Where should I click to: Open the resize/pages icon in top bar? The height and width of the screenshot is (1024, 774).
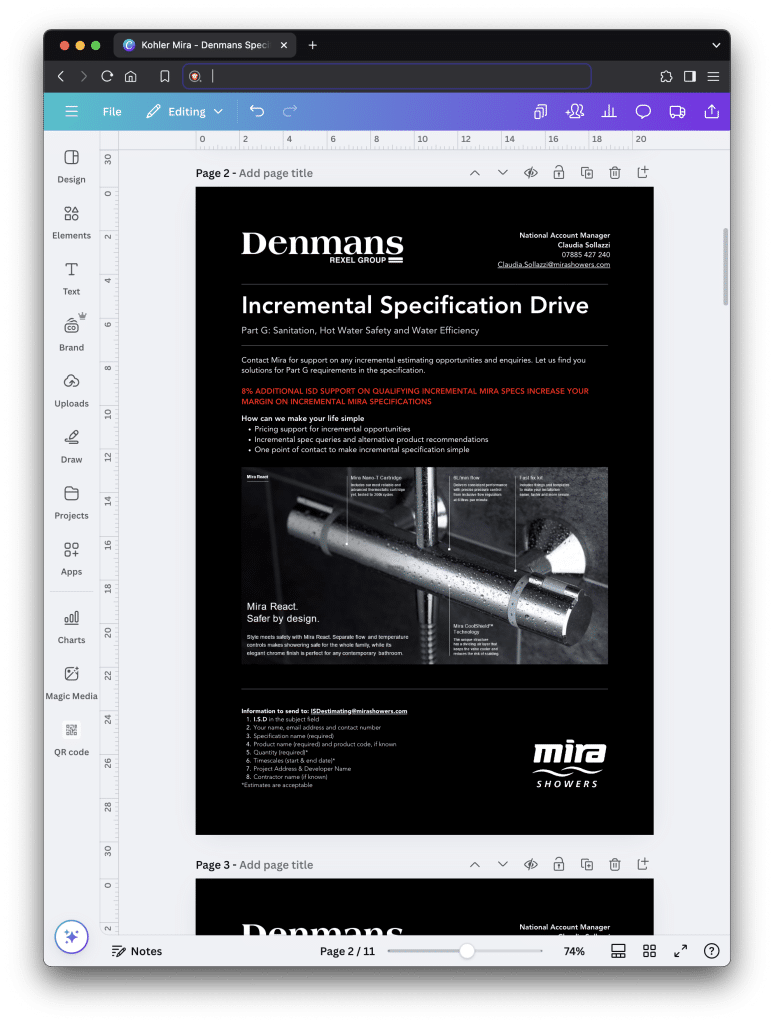(540, 112)
